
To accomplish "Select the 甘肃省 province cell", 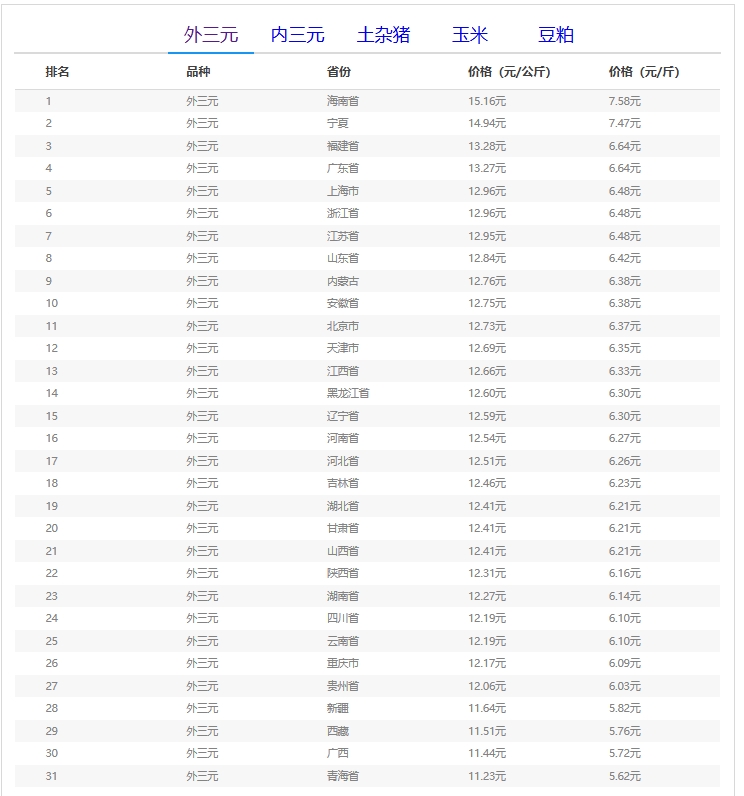I will [343, 528].
